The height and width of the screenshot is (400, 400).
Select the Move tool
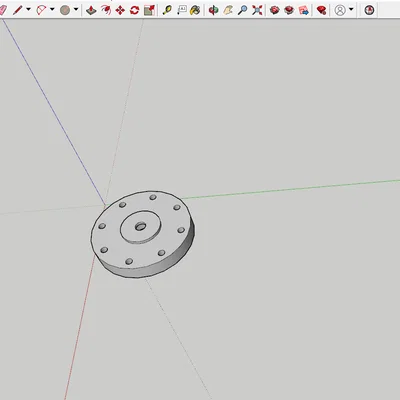pos(120,10)
